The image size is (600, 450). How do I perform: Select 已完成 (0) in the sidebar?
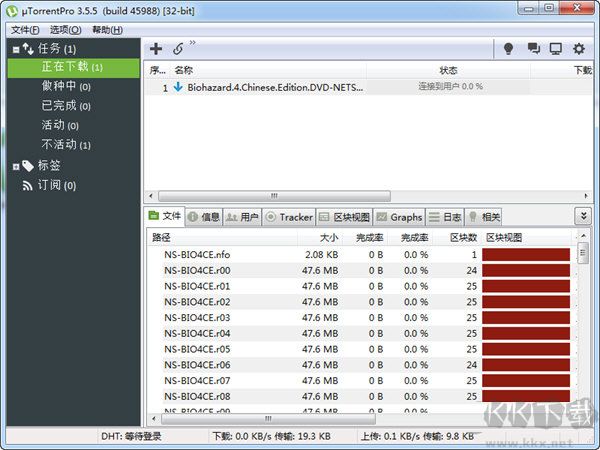[x=66, y=105]
